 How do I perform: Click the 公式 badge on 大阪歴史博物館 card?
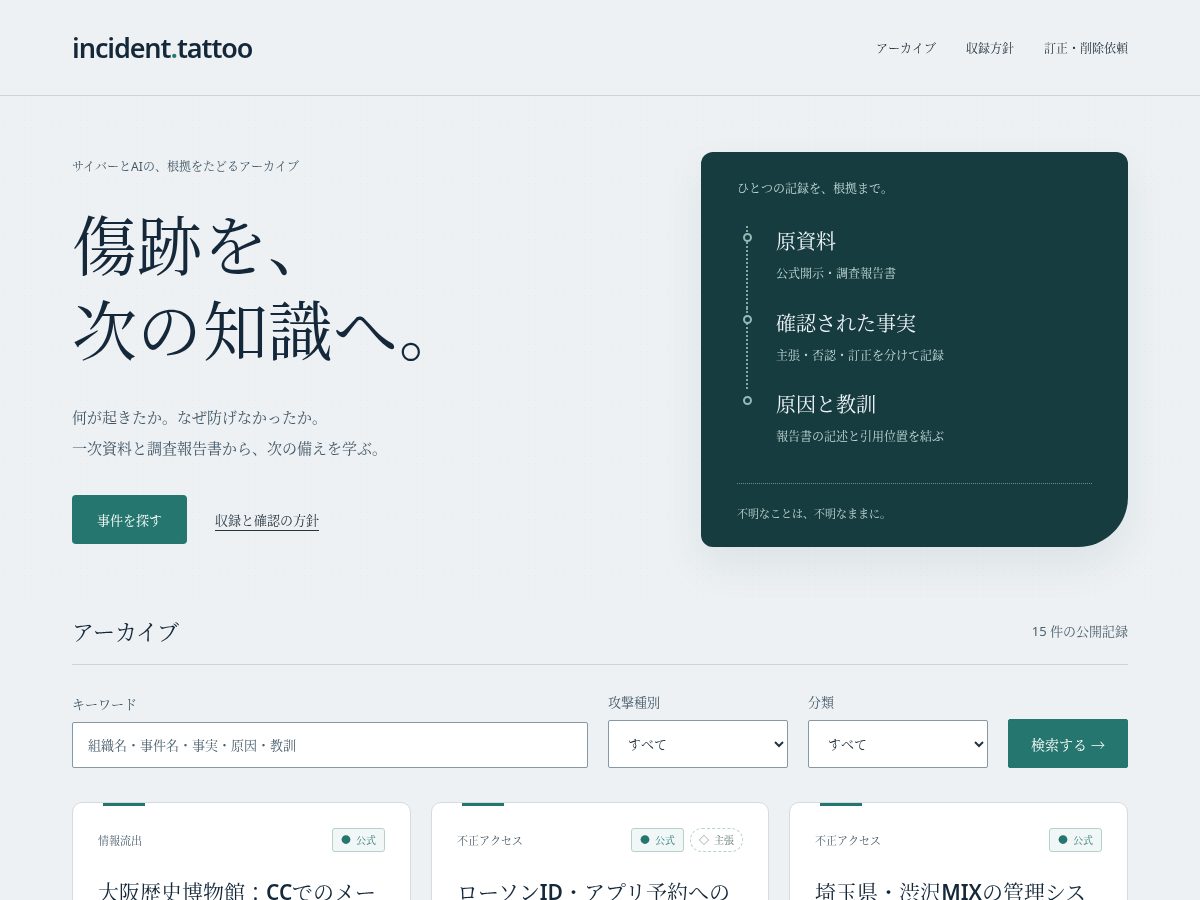pos(358,840)
